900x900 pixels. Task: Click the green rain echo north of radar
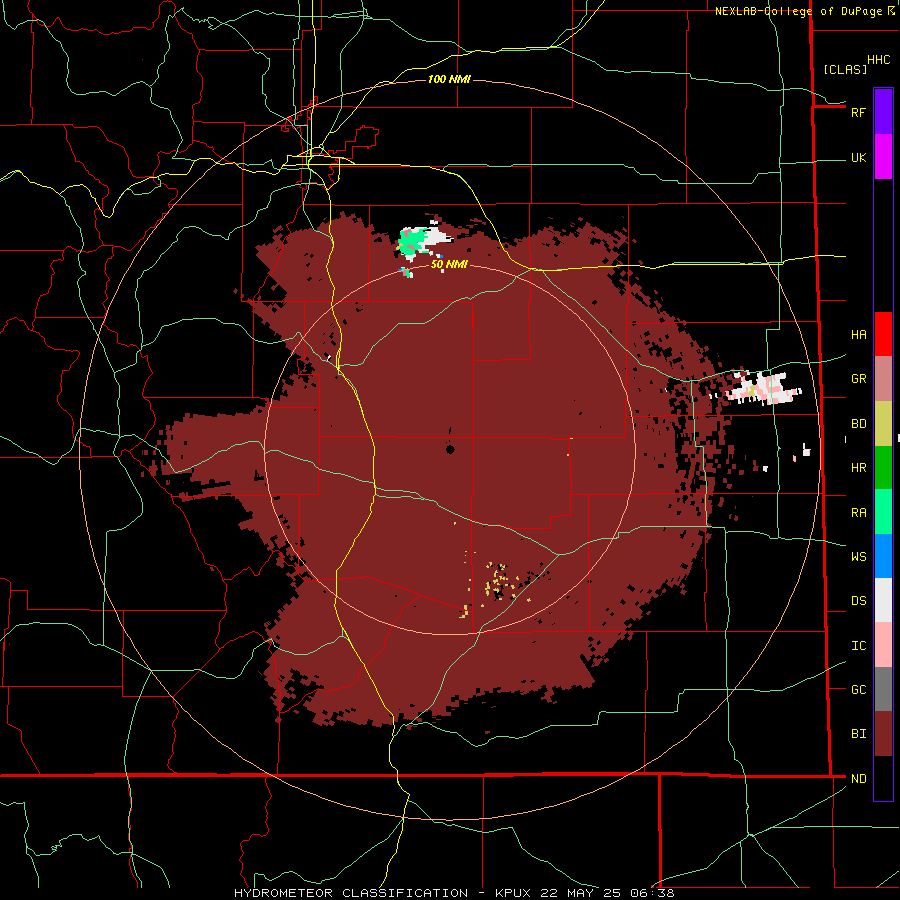[x=413, y=242]
